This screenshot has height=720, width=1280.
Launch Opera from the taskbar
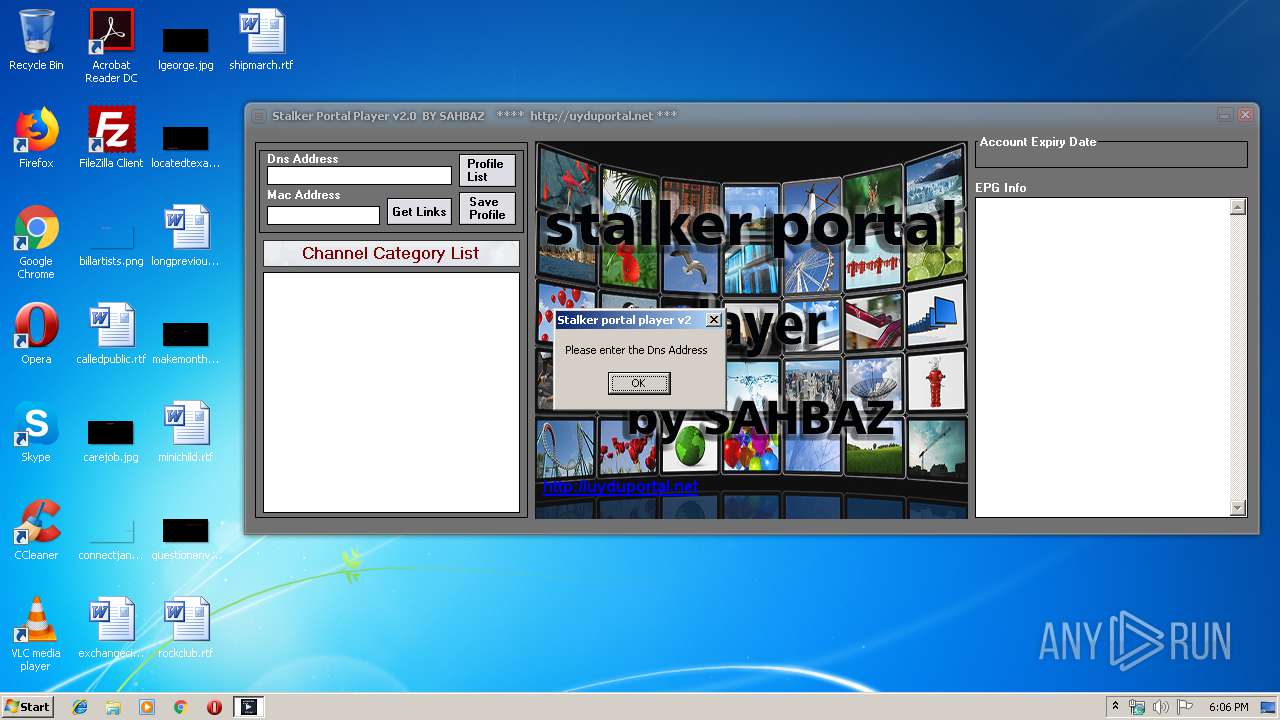pyautogui.click(x=214, y=707)
